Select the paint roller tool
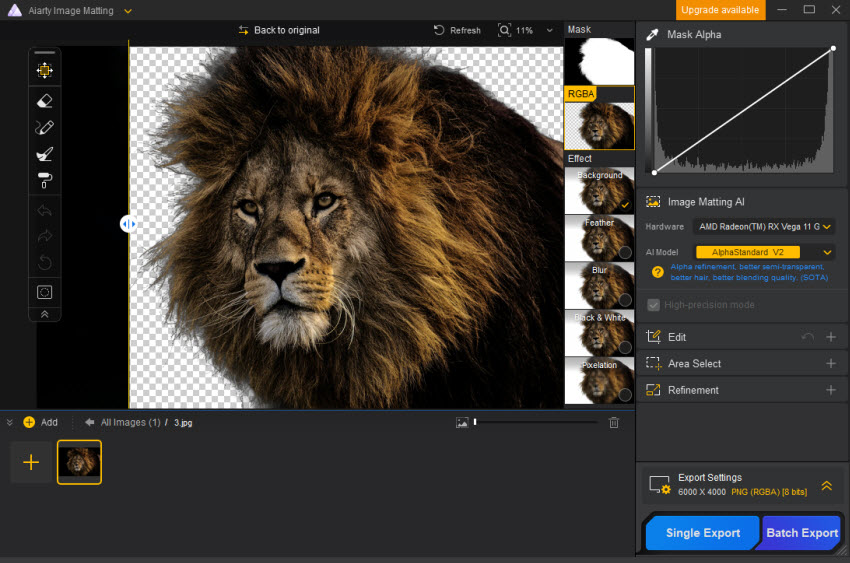Viewport: 850px width, 563px height. click(x=44, y=180)
